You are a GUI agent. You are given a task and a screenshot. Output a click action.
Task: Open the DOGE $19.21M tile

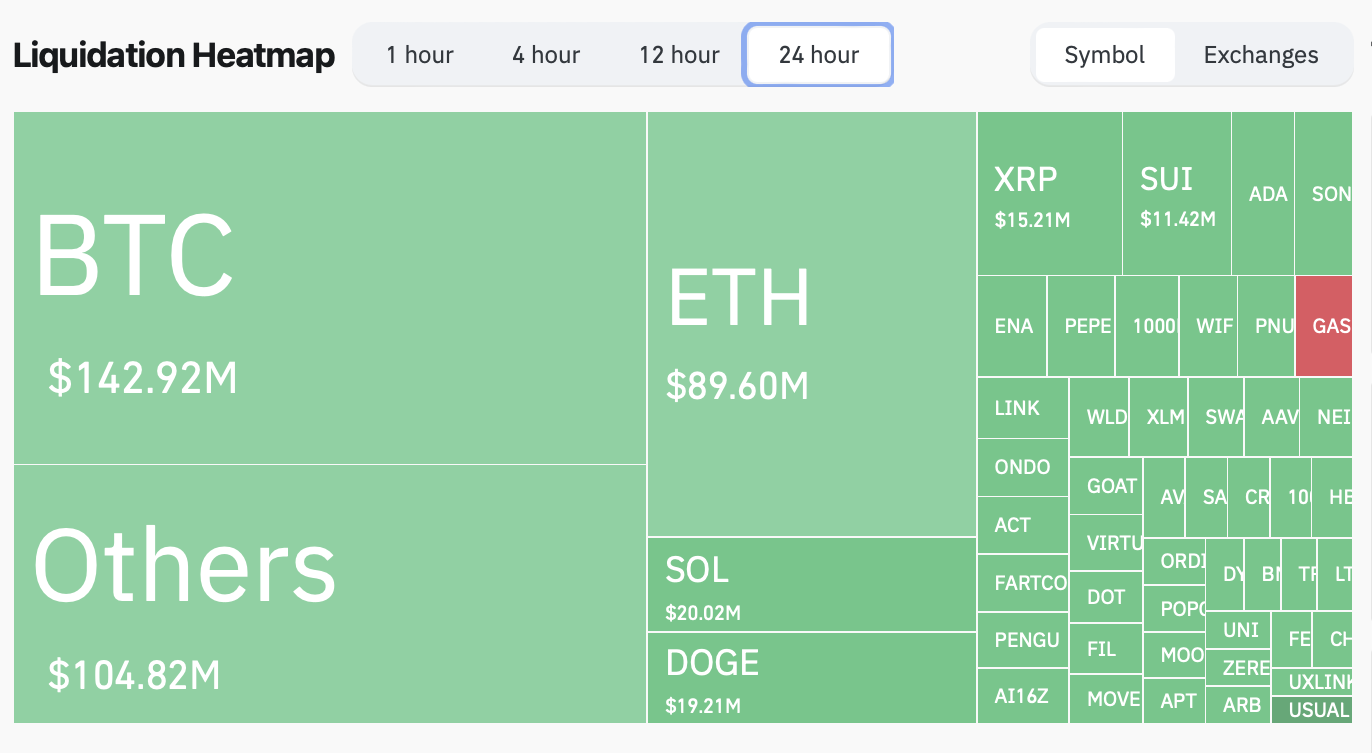pyautogui.click(x=811, y=677)
